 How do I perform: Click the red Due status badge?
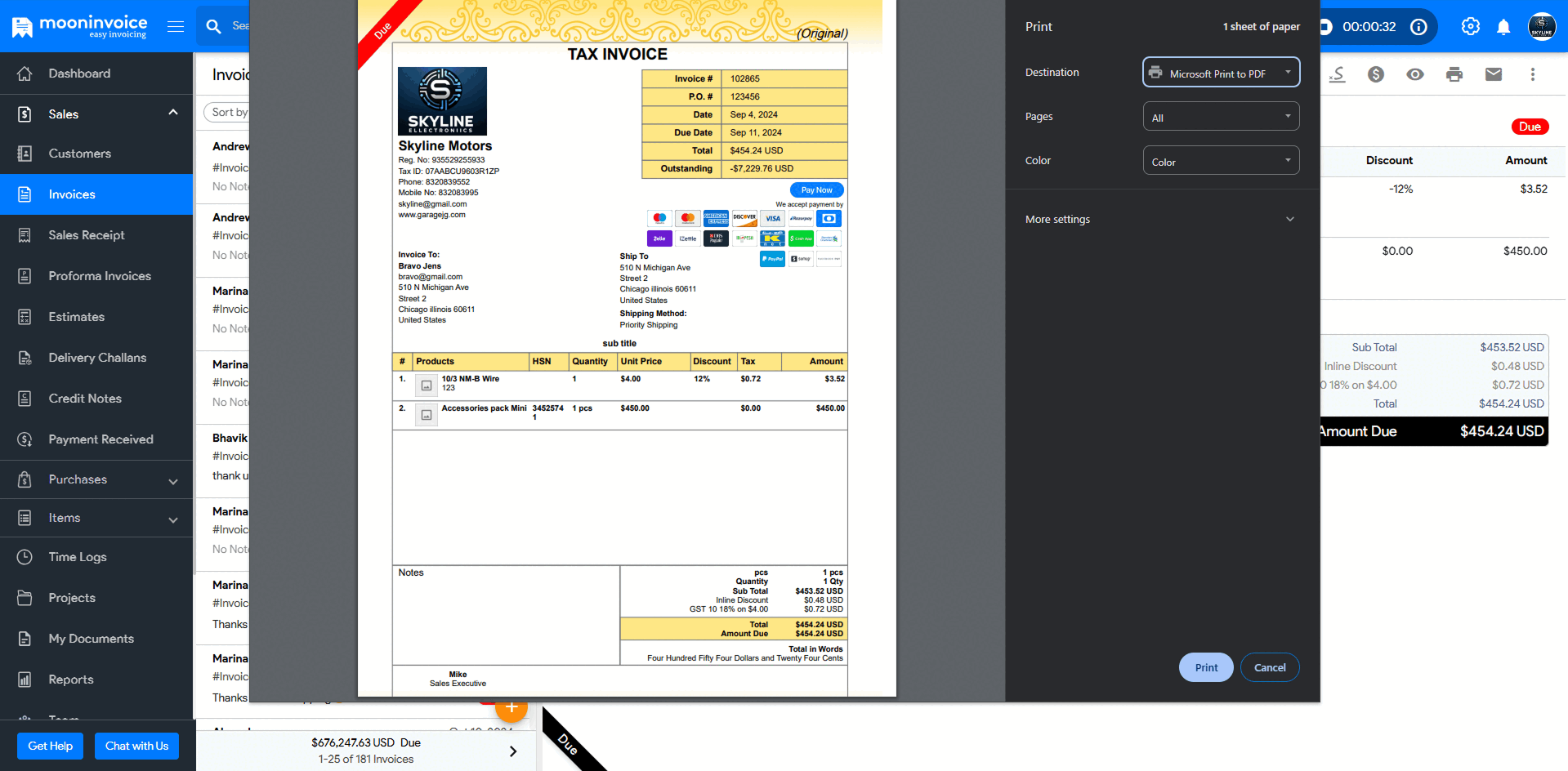point(1530,127)
